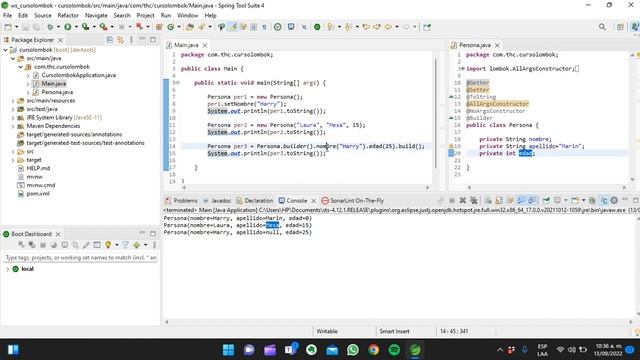The height and width of the screenshot is (360, 640).
Task: Click the taskbar clock showing 10:36 a. m.
Action: coord(608,350)
